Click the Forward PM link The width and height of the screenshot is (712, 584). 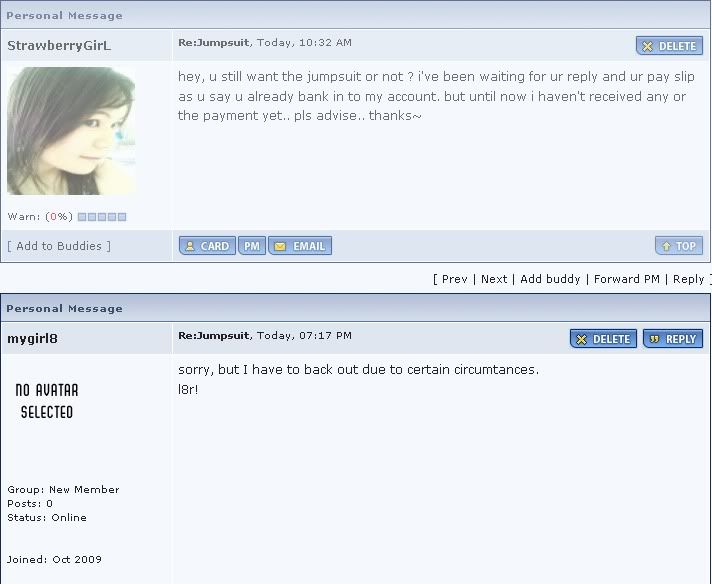[x=627, y=279]
